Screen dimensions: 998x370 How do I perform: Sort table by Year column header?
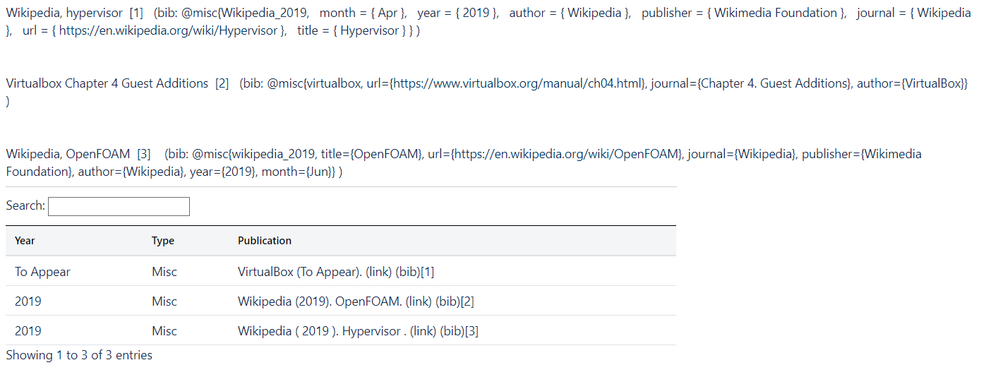[25, 241]
